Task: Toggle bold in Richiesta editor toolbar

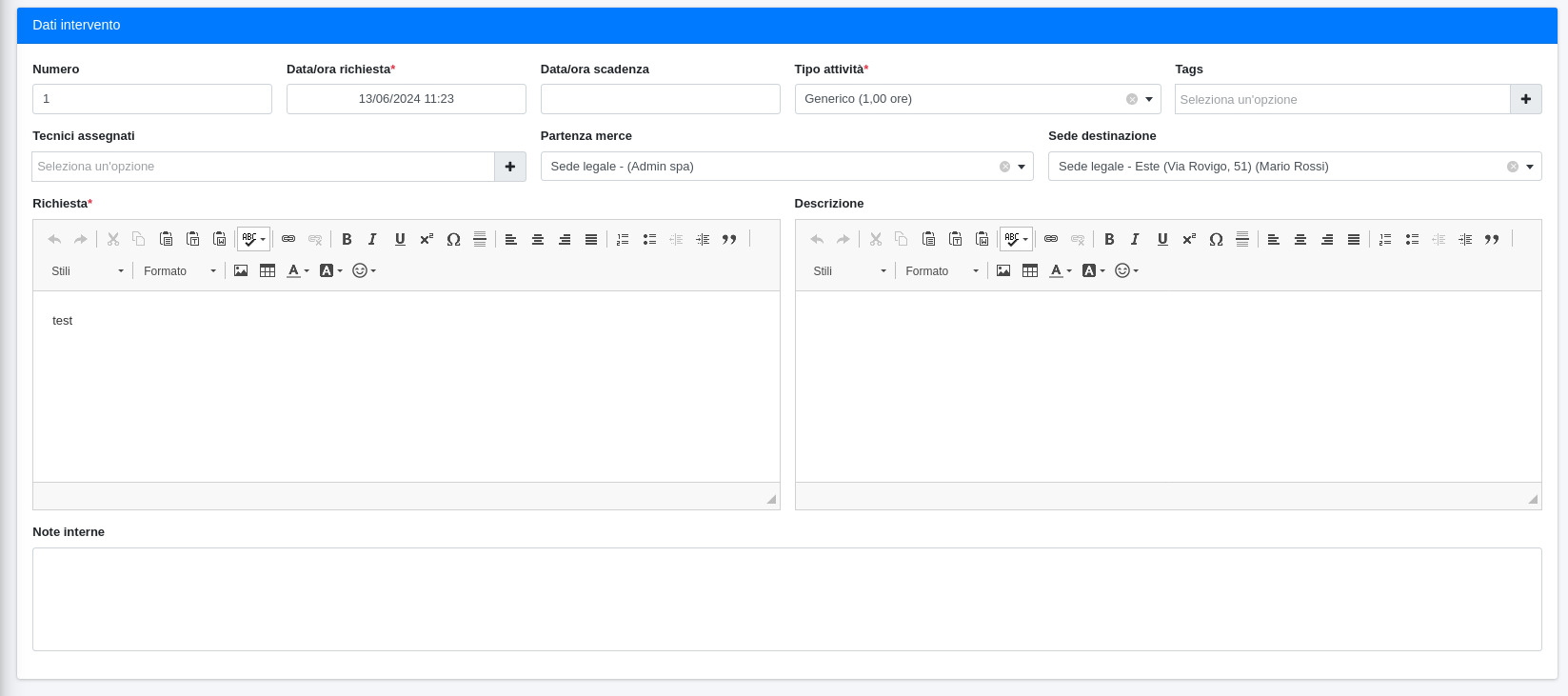Action: click(347, 239)
